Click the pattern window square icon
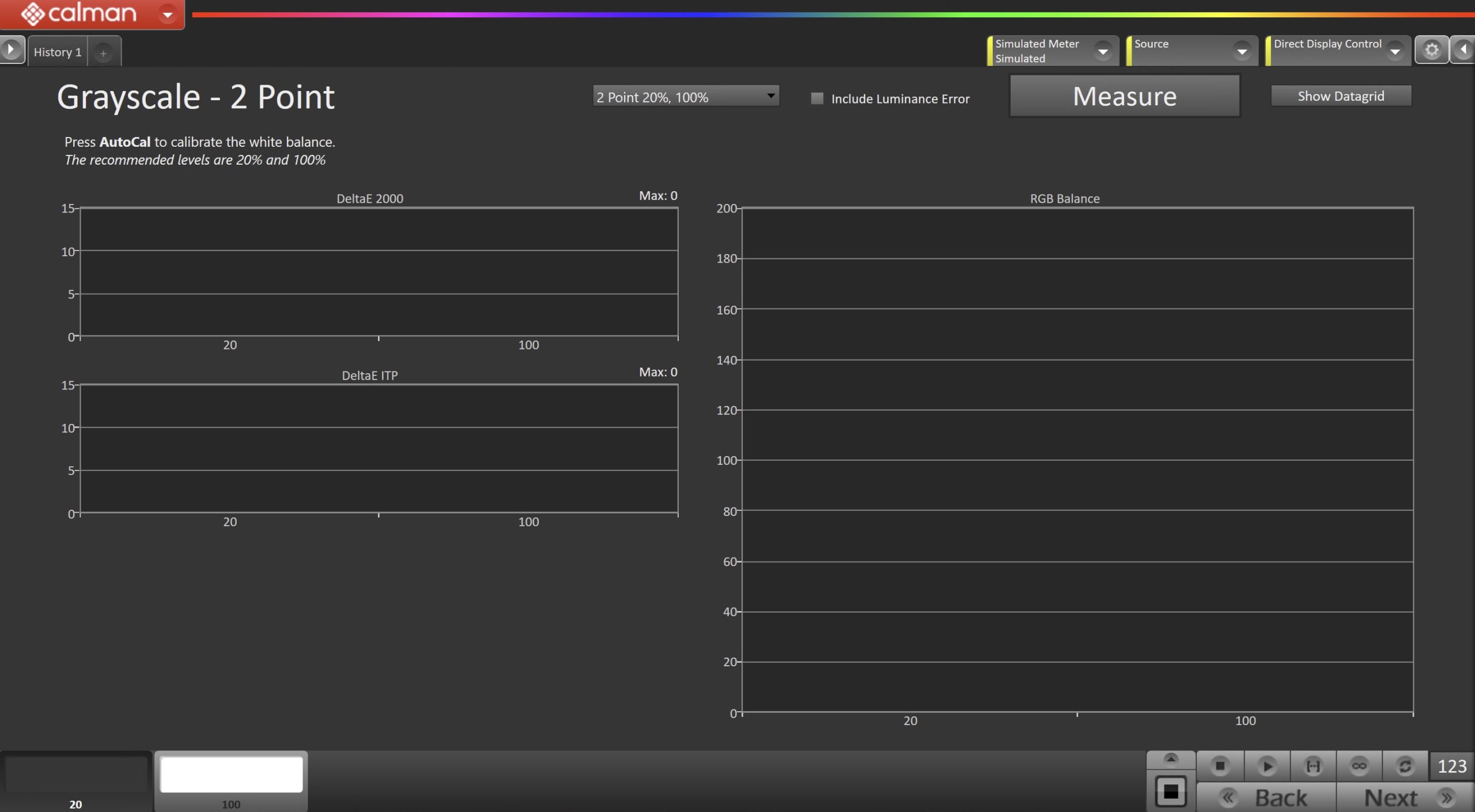1475x812 pixels. 1170,792
